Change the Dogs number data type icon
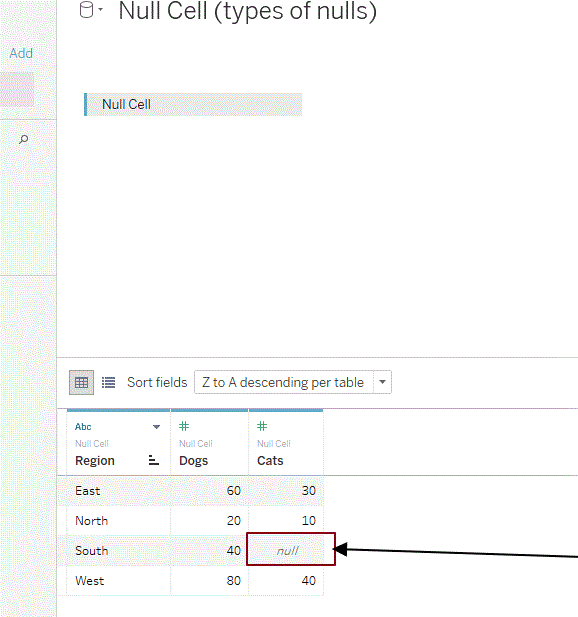Viewport: 578px width, 617px height. click(x=184, y=426)
